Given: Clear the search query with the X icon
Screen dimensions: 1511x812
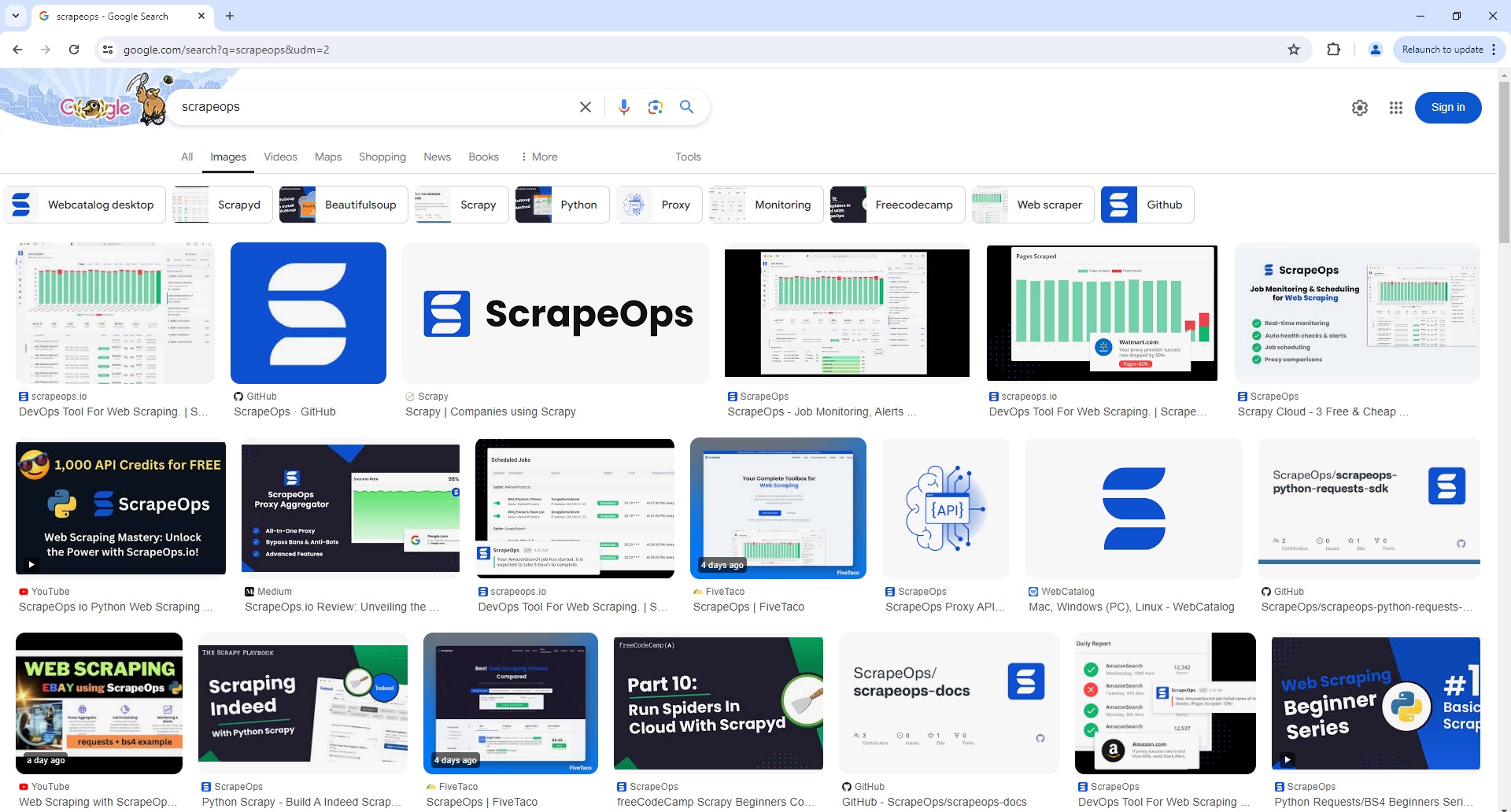Looking at the screenshot, I should 585,106.
